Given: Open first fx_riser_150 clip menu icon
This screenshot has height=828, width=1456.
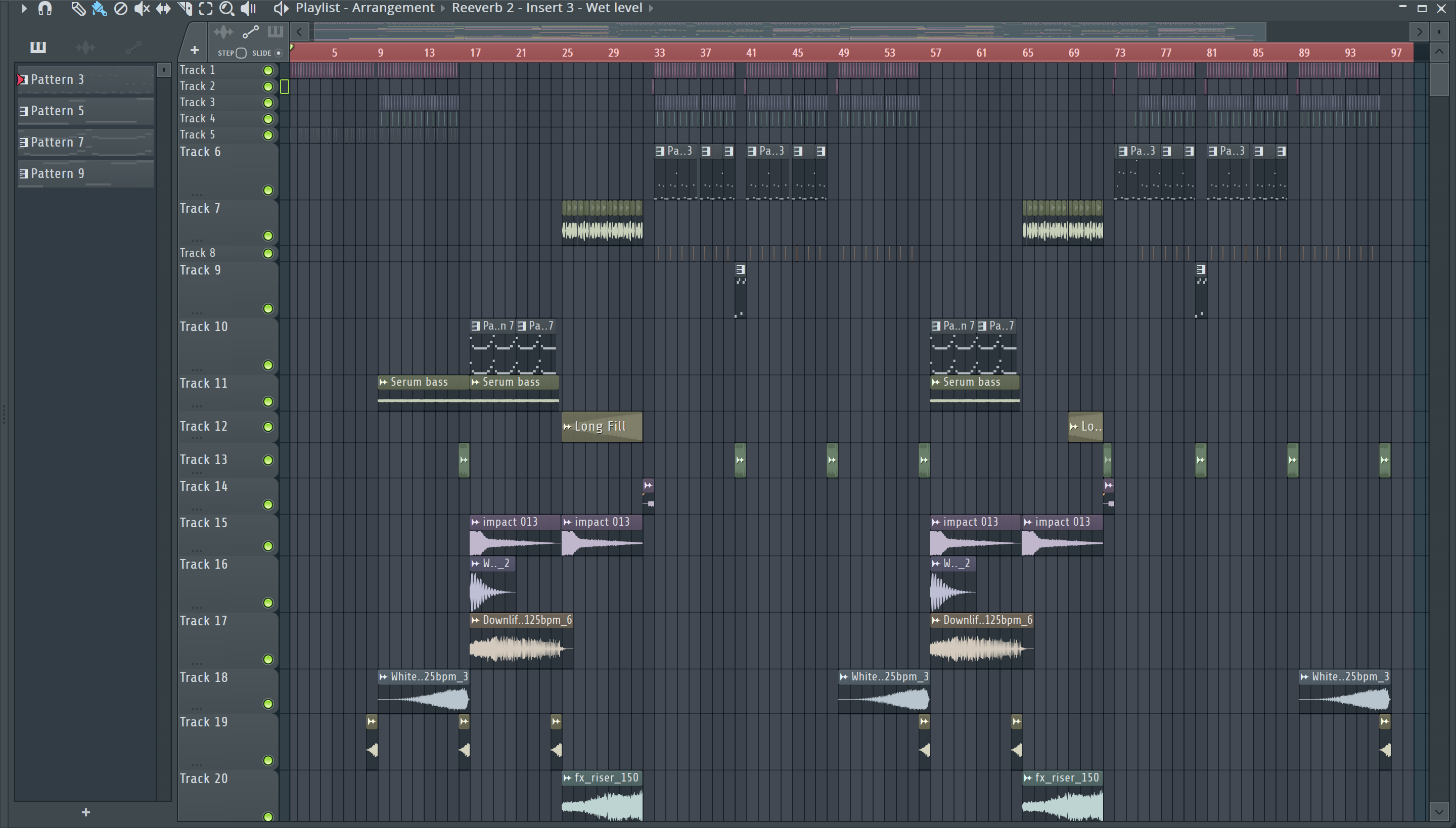Looking at the screenshot, I should tap(568, 778).
